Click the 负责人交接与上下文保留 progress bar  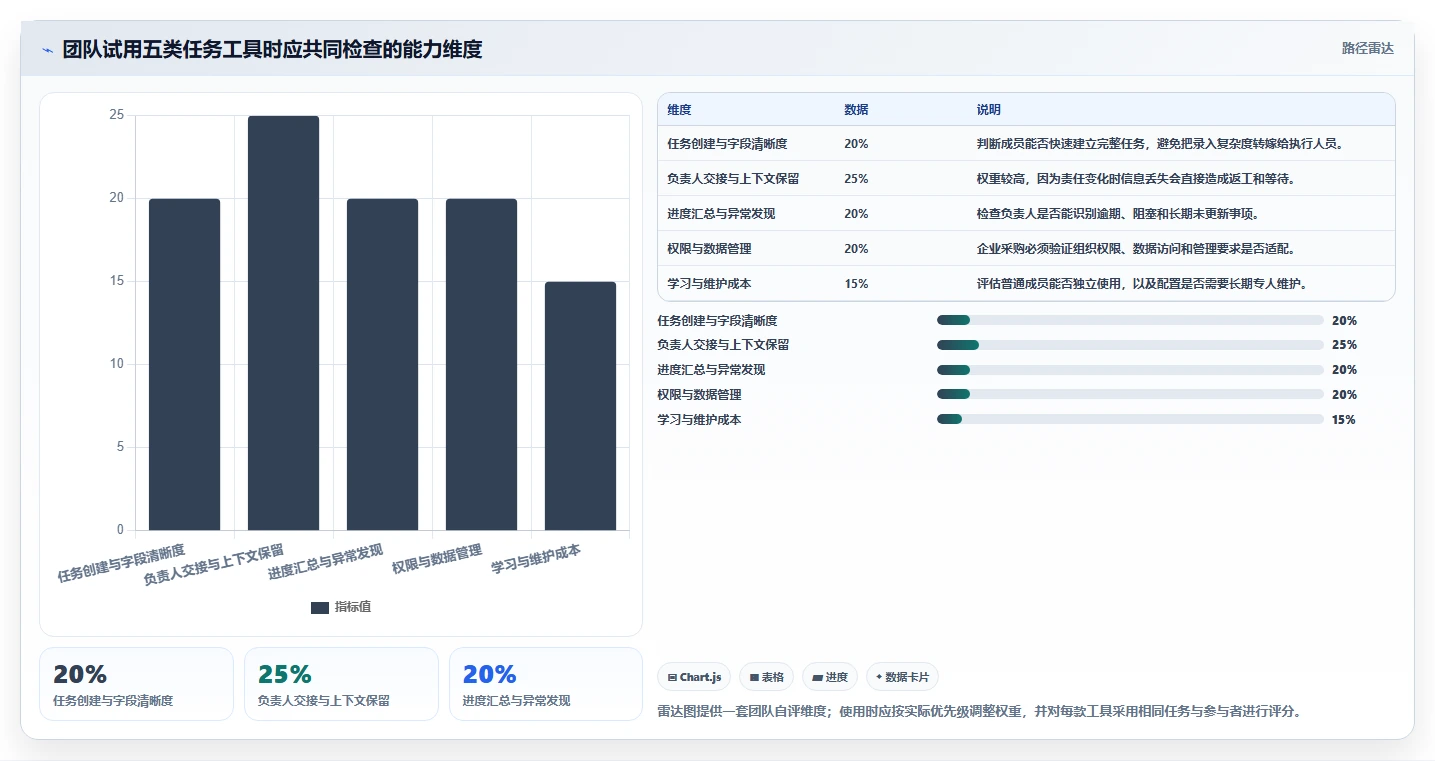(x=1130, y=345)
